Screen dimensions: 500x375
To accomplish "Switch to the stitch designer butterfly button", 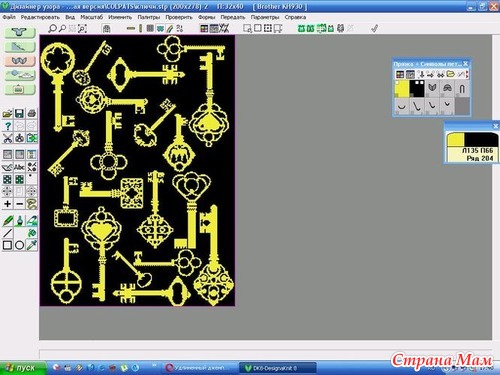I will click(x=20, y=61).
